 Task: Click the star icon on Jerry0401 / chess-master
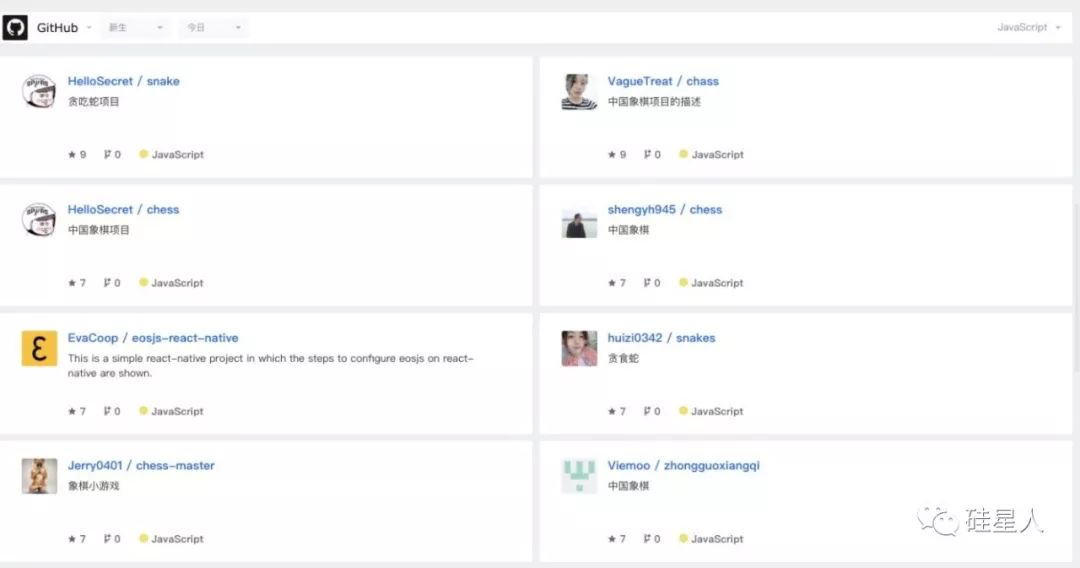pyautogui.click(x=72, y=538)
